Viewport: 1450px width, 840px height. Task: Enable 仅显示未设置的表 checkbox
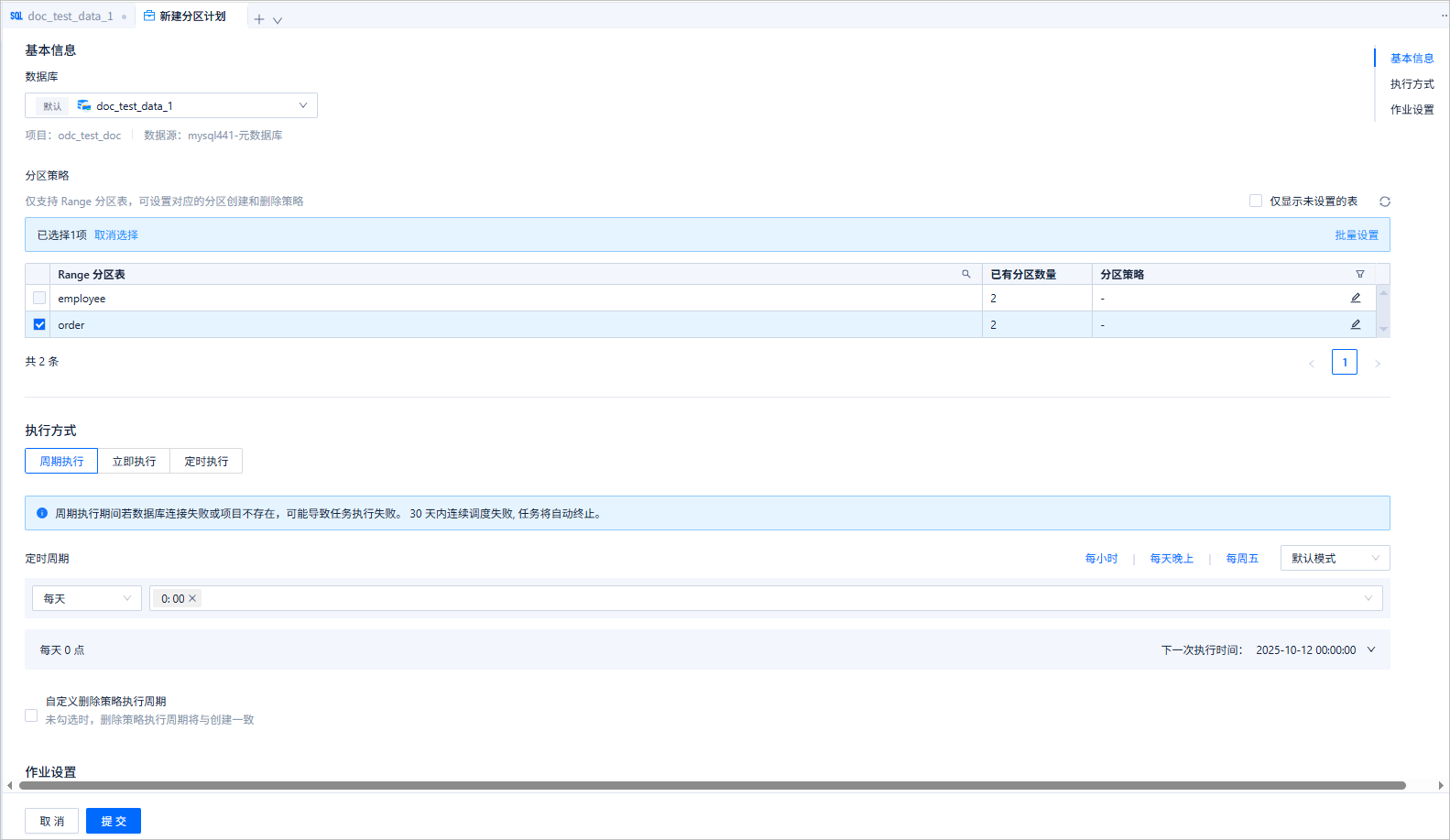pyautogui.click(x=1256, y=201)
